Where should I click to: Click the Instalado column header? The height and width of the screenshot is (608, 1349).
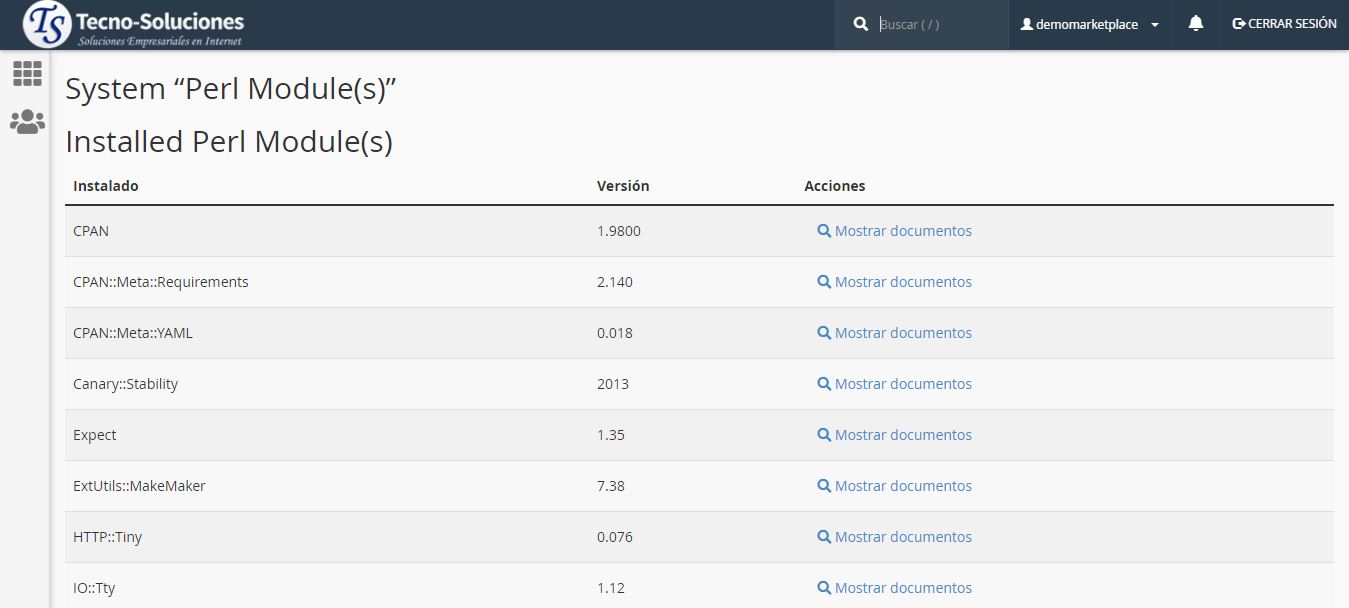pyautogui.click(x=106, y=186)
